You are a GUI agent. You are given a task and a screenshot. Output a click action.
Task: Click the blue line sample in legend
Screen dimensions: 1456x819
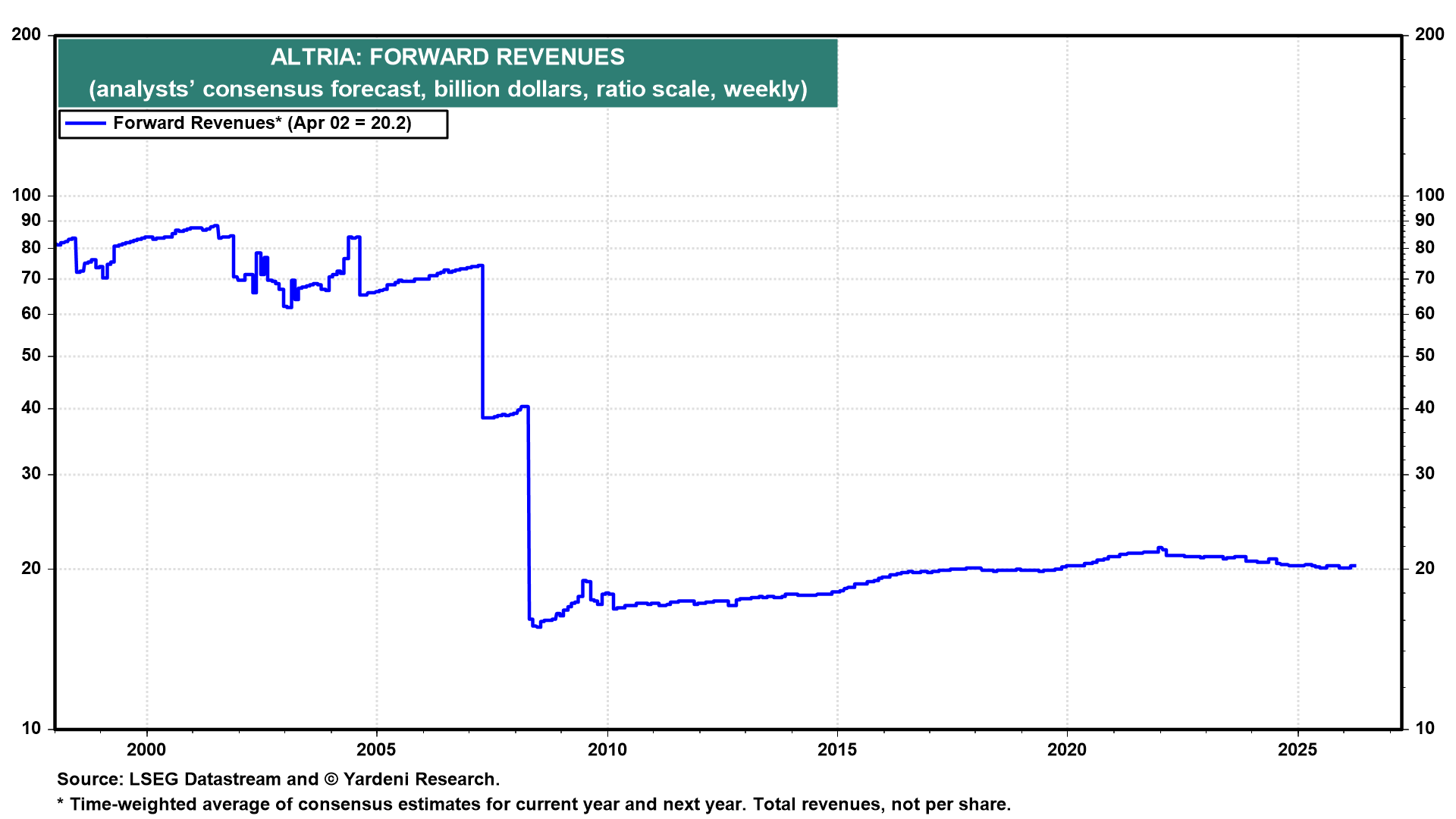(85, 124)
